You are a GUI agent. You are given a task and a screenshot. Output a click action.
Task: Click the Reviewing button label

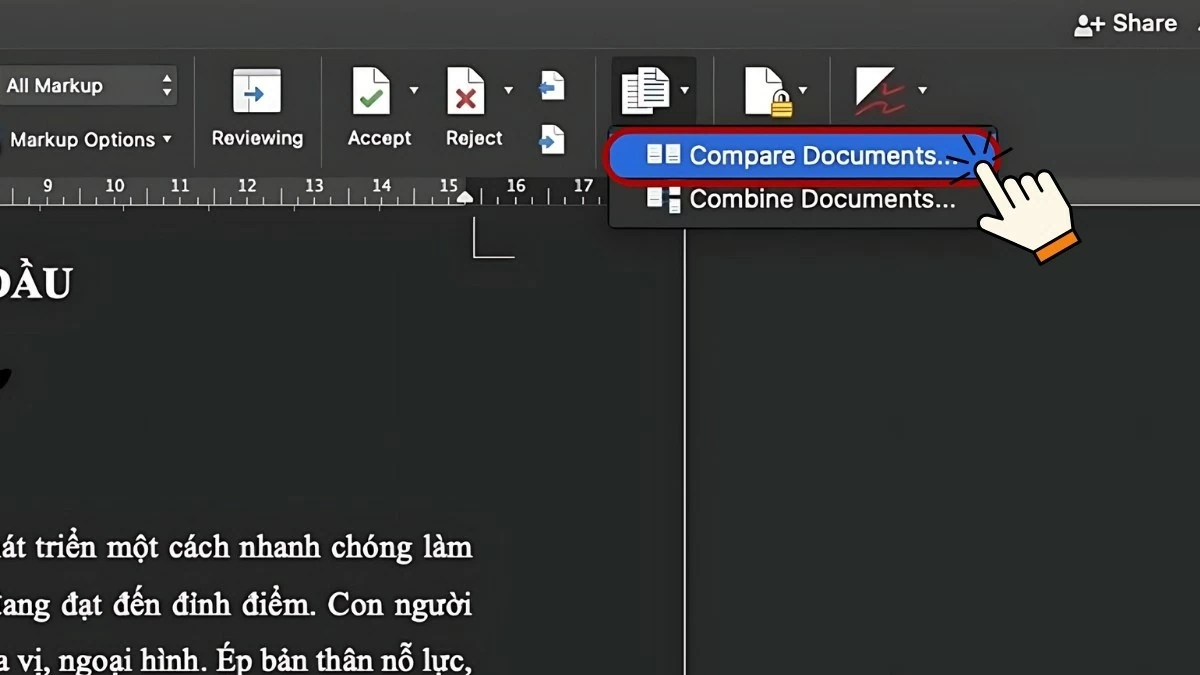[x=256, y=140]
